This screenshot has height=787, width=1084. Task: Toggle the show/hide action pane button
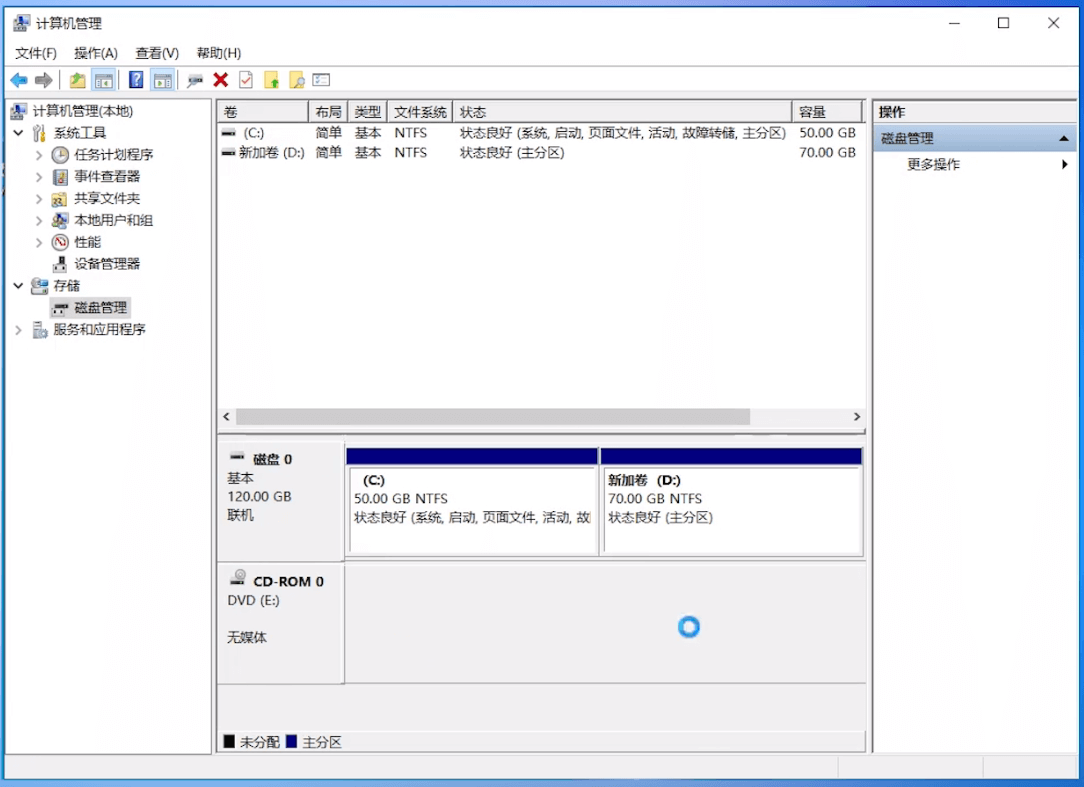point(162,80)
